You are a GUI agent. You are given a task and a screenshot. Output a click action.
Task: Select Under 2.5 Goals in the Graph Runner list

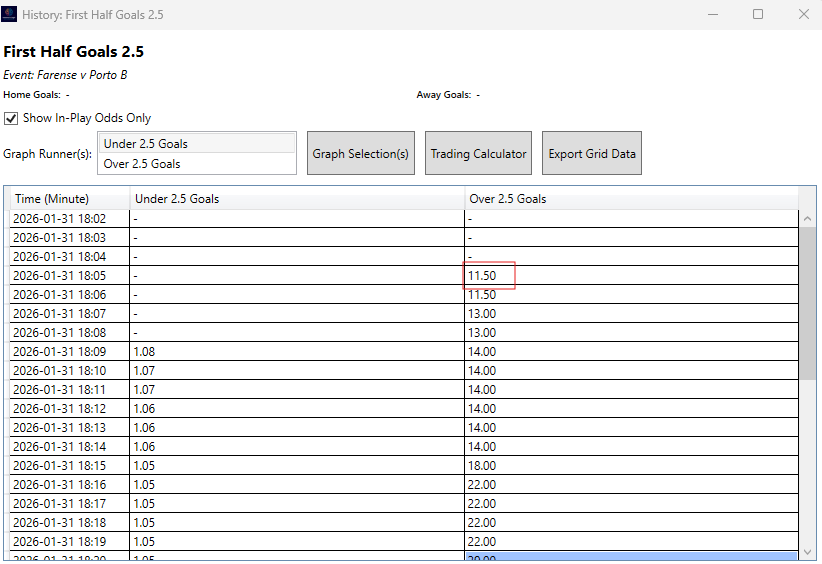[196, 144]
